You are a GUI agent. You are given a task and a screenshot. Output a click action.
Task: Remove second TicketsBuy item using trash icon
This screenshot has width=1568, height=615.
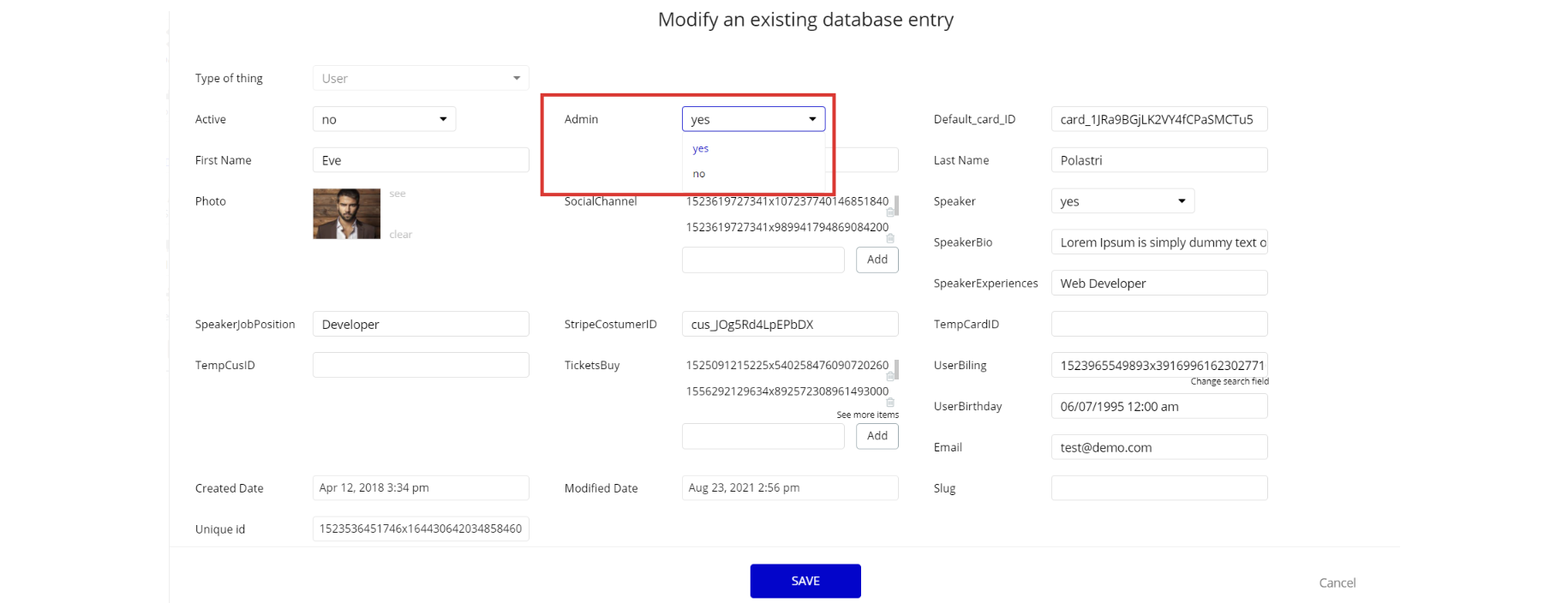click(890, 402)
